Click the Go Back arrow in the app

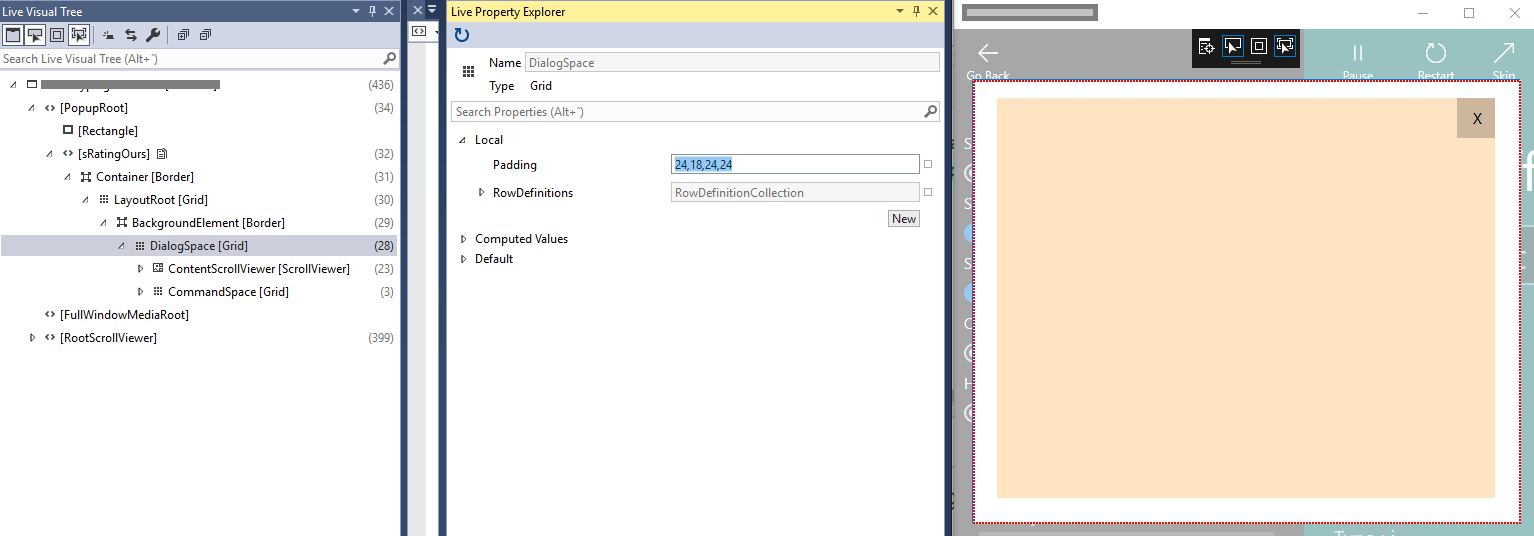[x=988, y=54]
